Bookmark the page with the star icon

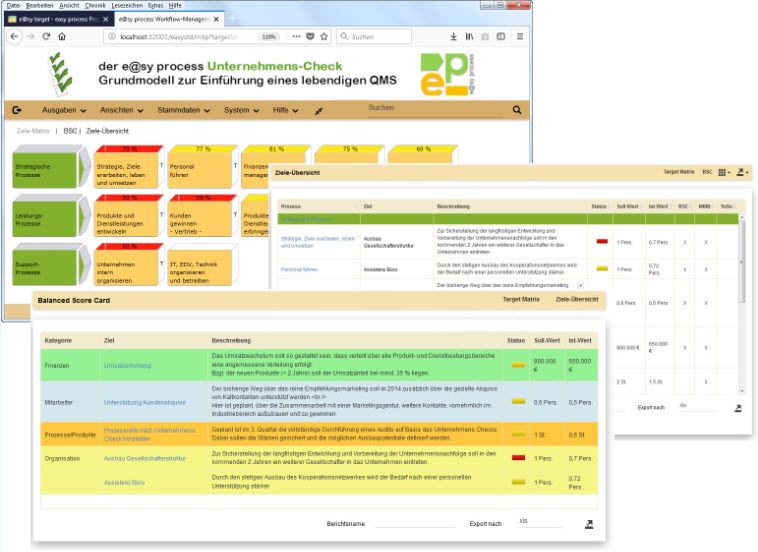[324, 36]
